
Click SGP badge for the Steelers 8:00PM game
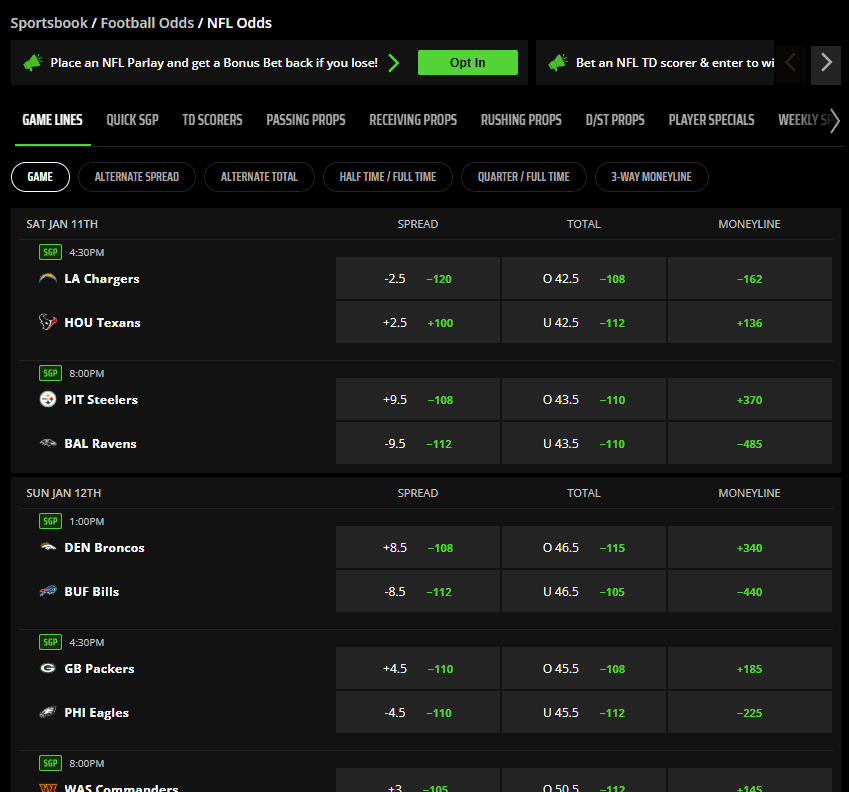pos(50,374)
